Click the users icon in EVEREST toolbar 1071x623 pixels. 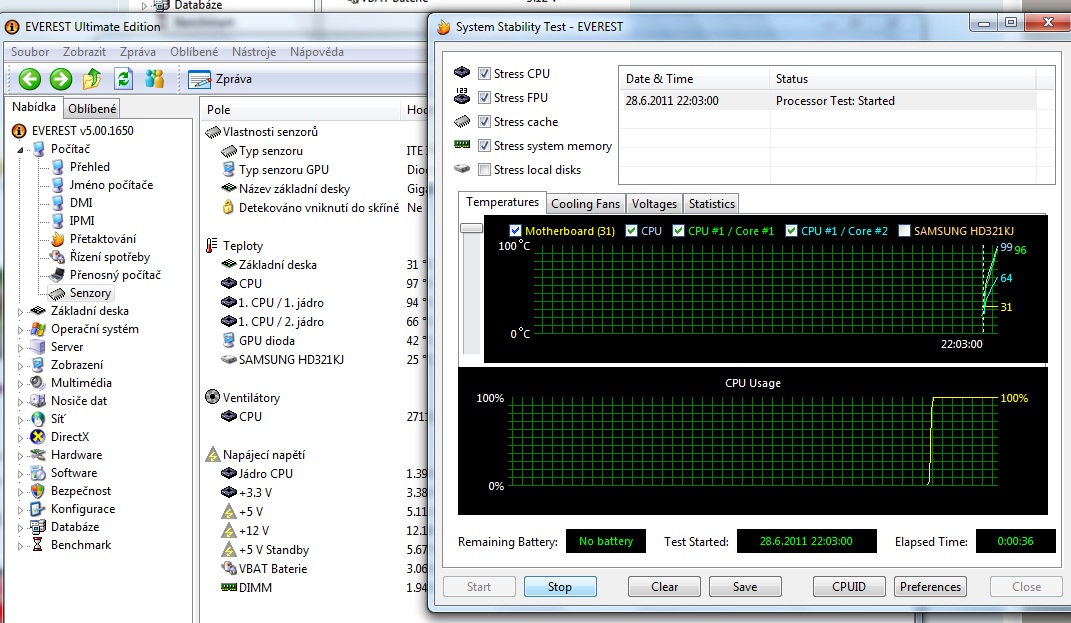tap(155, 79)
